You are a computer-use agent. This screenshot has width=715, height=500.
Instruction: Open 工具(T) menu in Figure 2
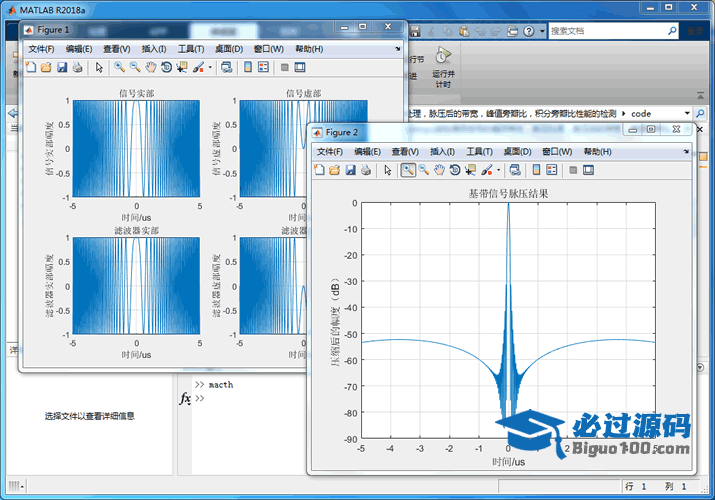pyautogui.click(x=479, y=151)
